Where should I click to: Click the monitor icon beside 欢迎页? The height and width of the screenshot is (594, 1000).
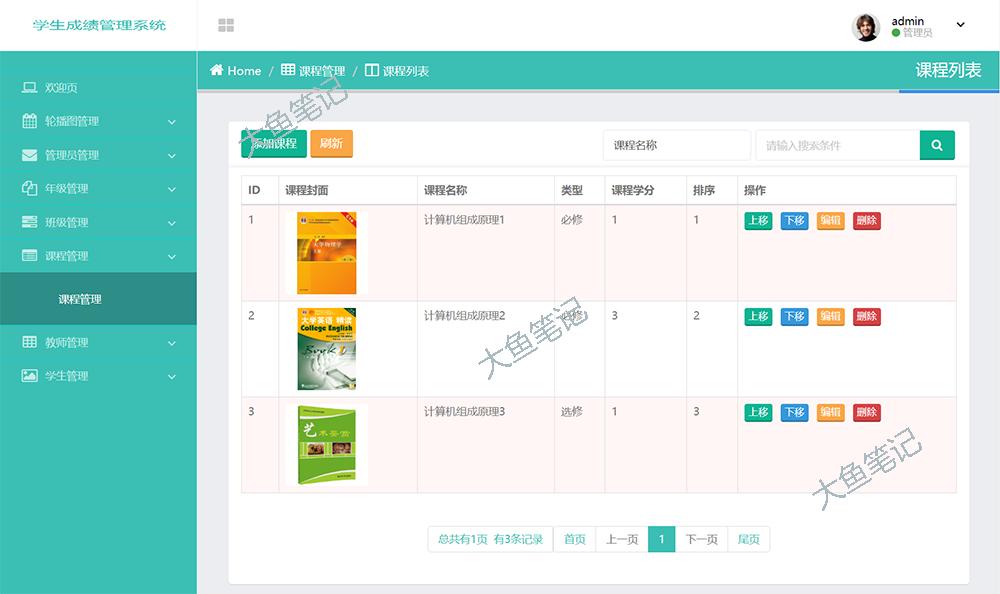tap(28, 88)
